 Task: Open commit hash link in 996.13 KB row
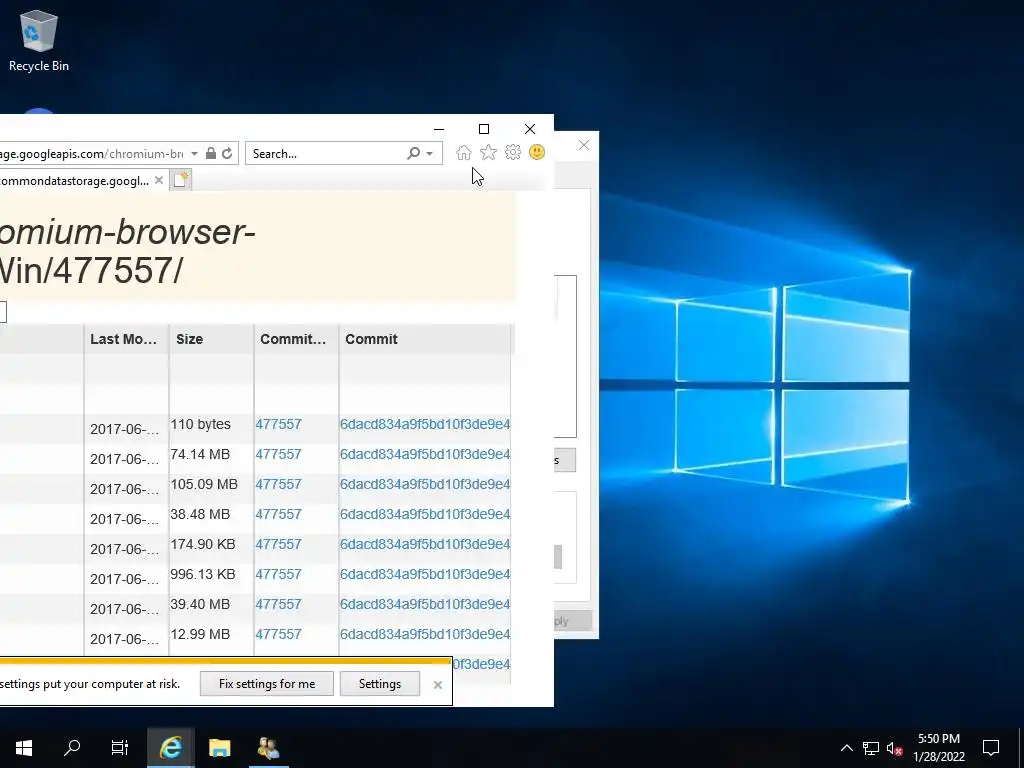(x=424, y=574)
